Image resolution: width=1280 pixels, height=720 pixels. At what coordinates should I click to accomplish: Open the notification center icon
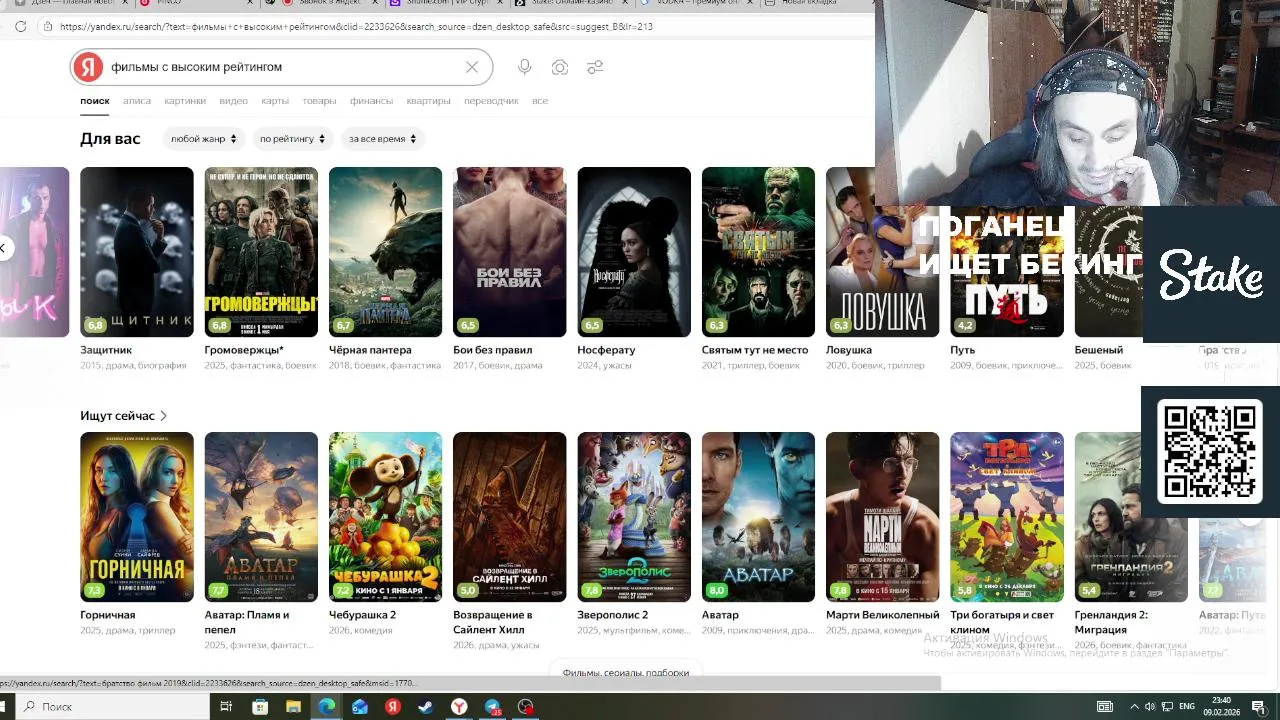pos(1258,707)
